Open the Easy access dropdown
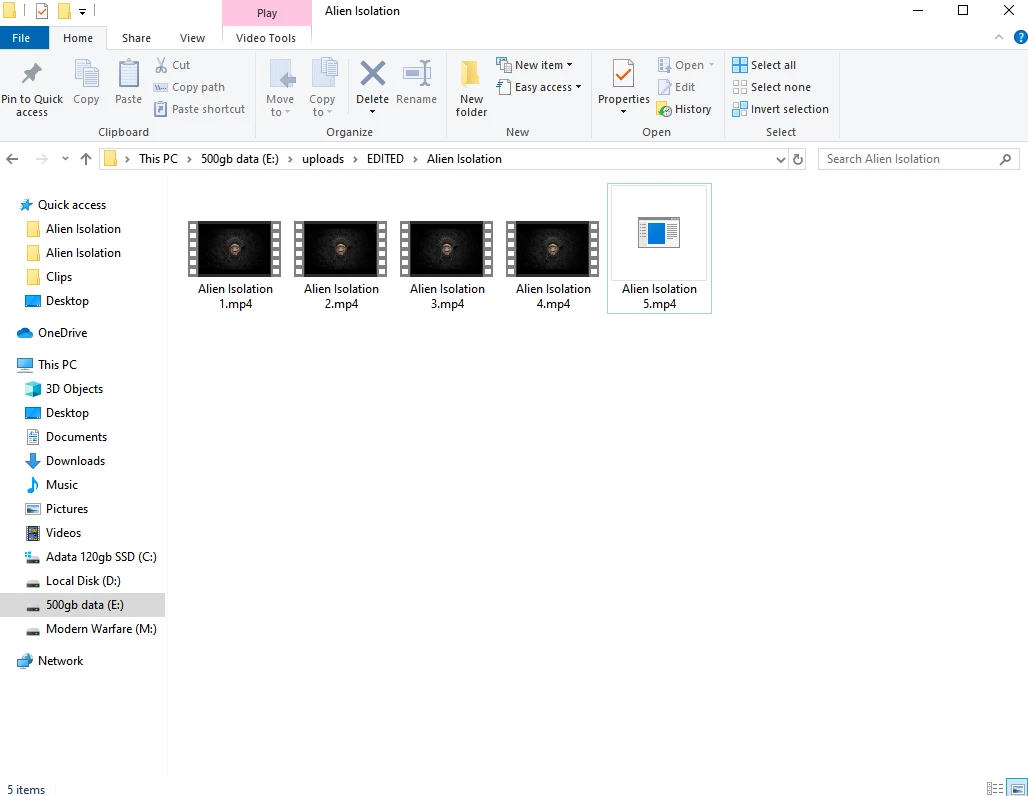 (539, 87)
